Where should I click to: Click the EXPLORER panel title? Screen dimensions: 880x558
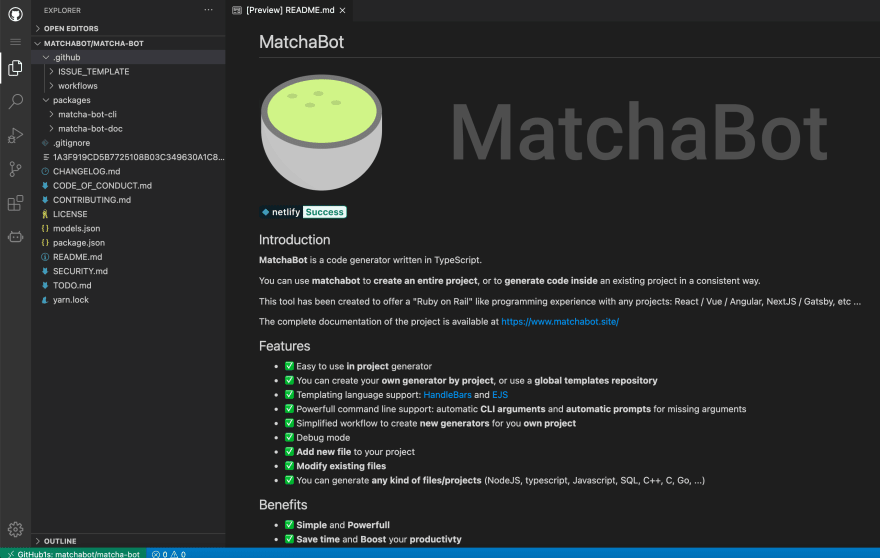(62, 10)
